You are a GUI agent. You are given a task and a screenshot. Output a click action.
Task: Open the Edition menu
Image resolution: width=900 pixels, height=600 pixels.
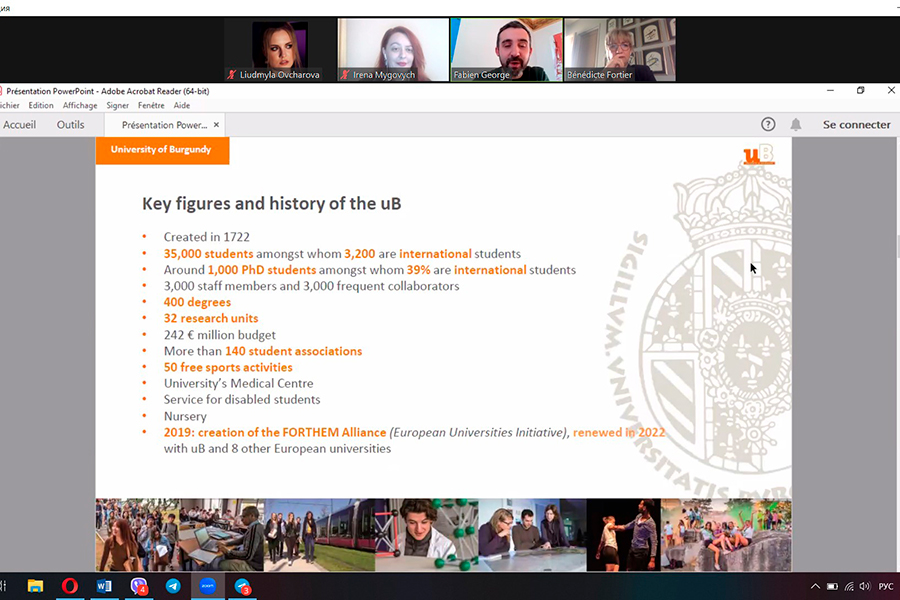[41, 106]
